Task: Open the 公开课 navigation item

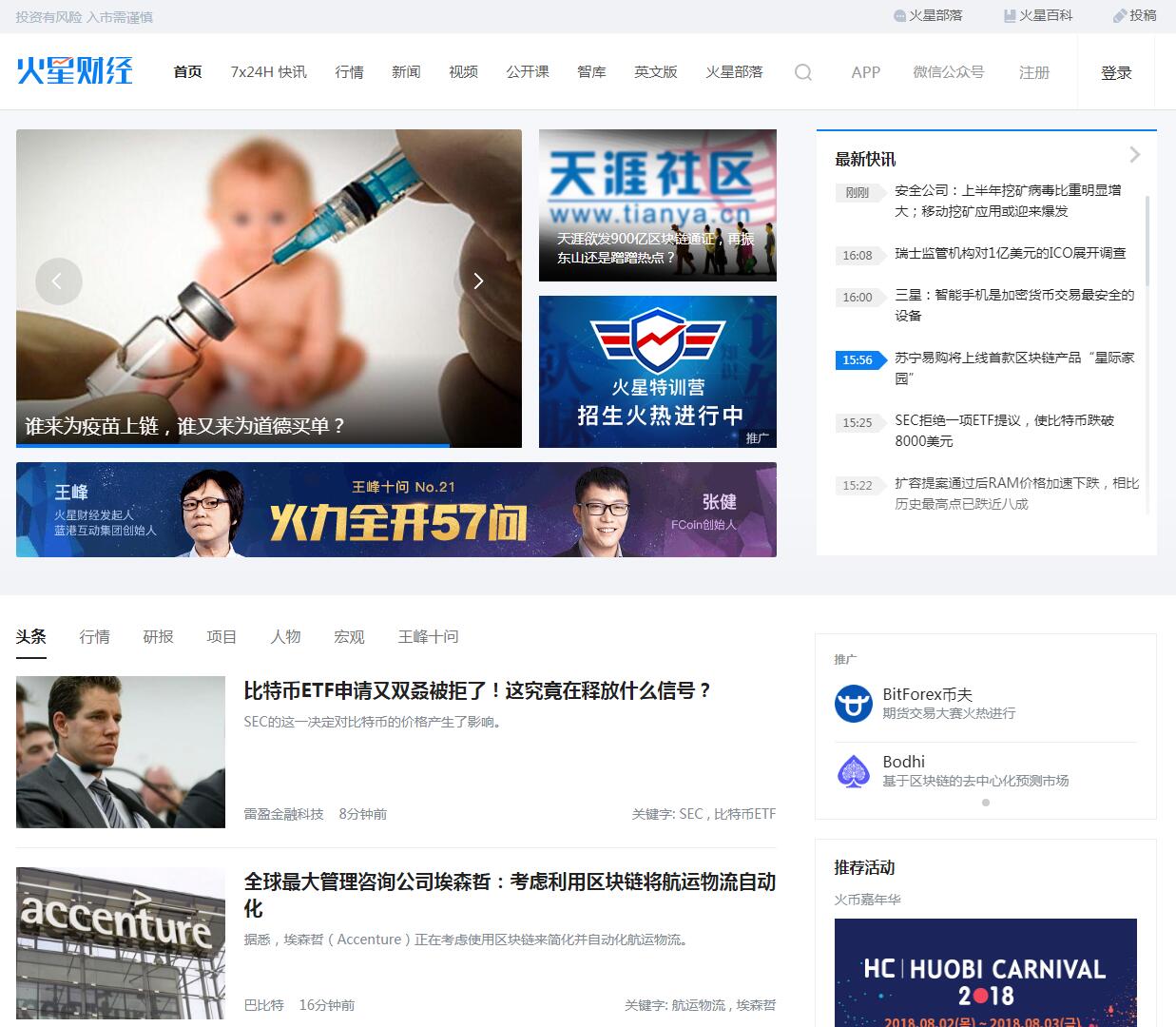Action: (528, 72)
